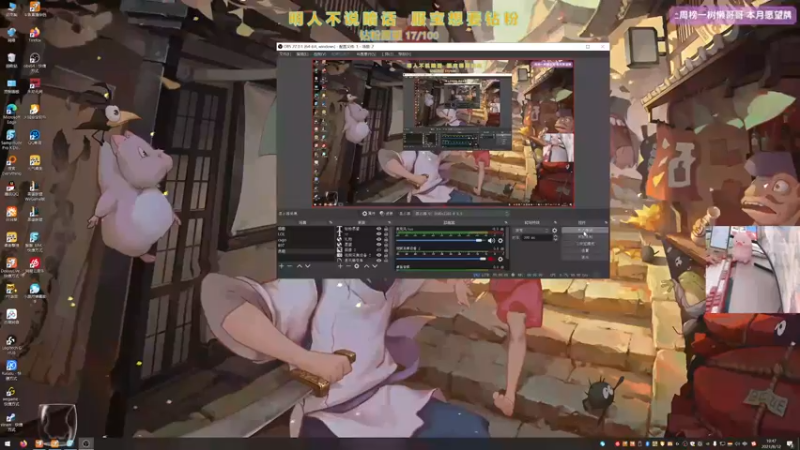Image resolution: width=800 pixels, height=450 pixels.
Task: Open the display selection dropdown above the panels
Action: tap(462, 213)
